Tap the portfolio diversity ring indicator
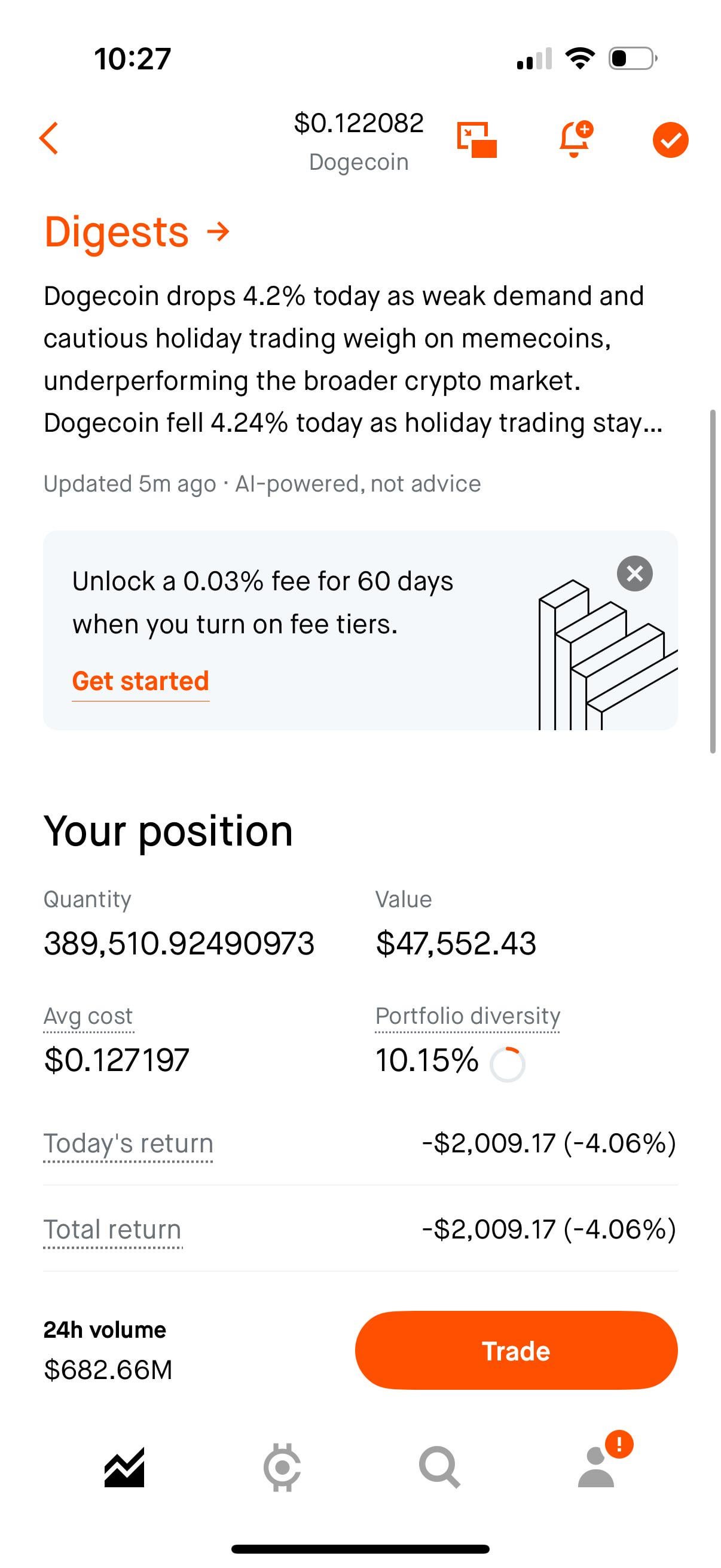This screenshot has height=1568, width=721. click(x=508, y=1064)
